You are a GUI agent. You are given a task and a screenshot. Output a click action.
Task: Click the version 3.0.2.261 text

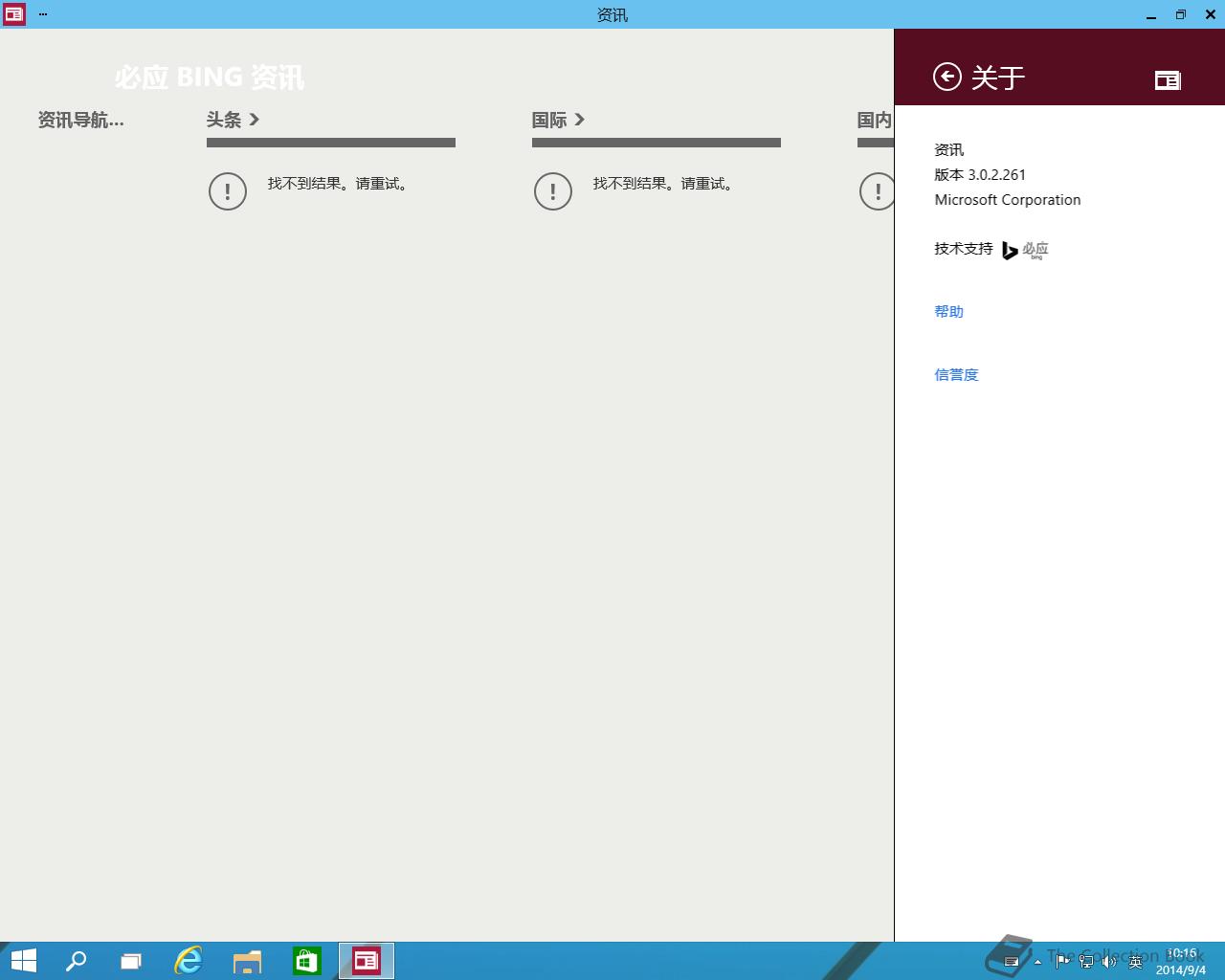[x=980, y=175]
